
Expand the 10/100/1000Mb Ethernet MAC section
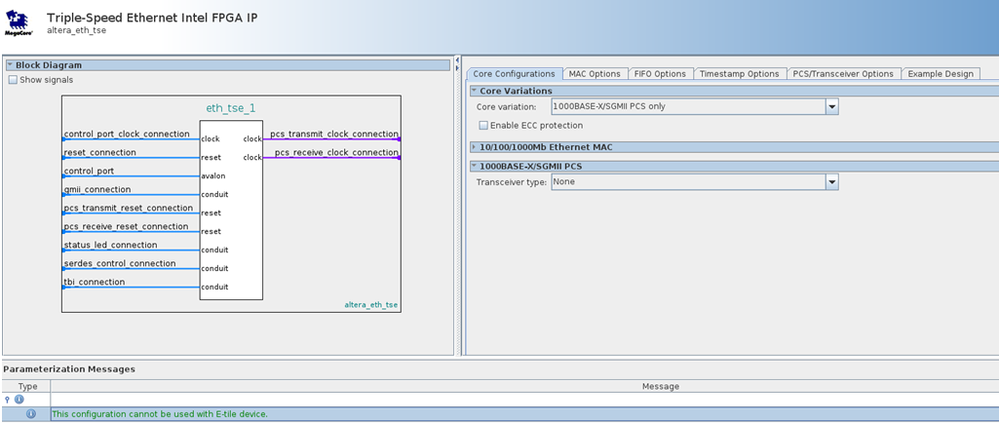point(474,147)
